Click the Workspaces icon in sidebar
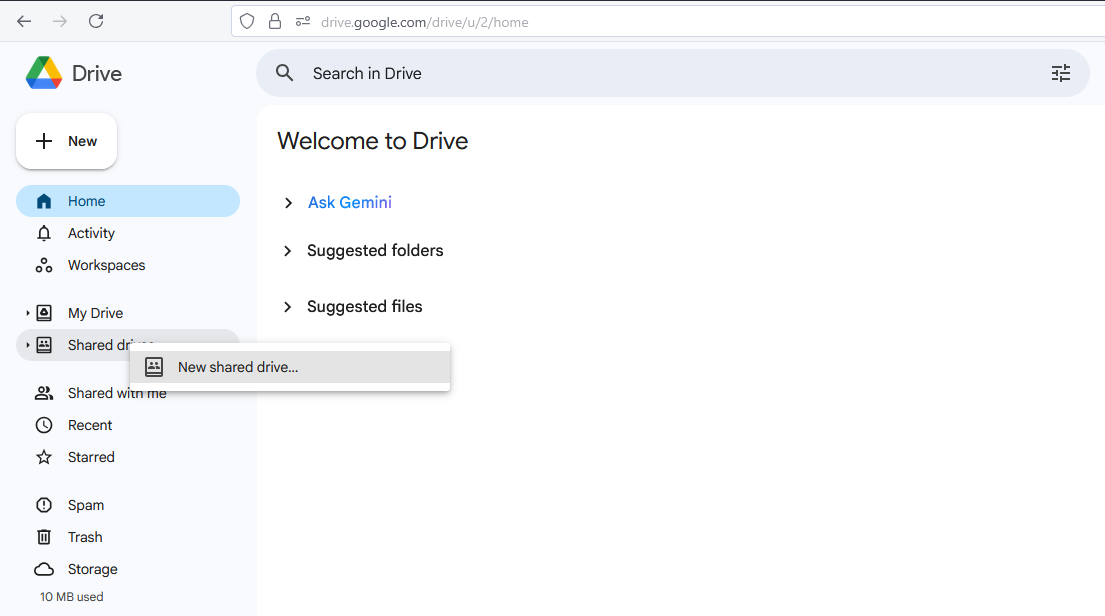Viewport: 1105px width, 616px height. coord(44,265)
